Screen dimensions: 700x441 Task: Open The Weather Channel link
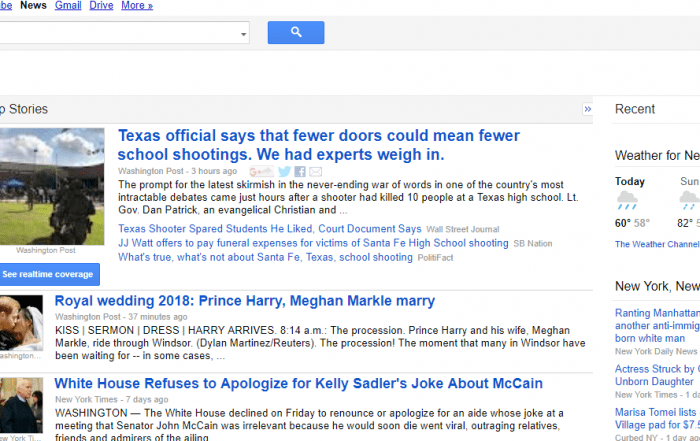click(657, 245)
